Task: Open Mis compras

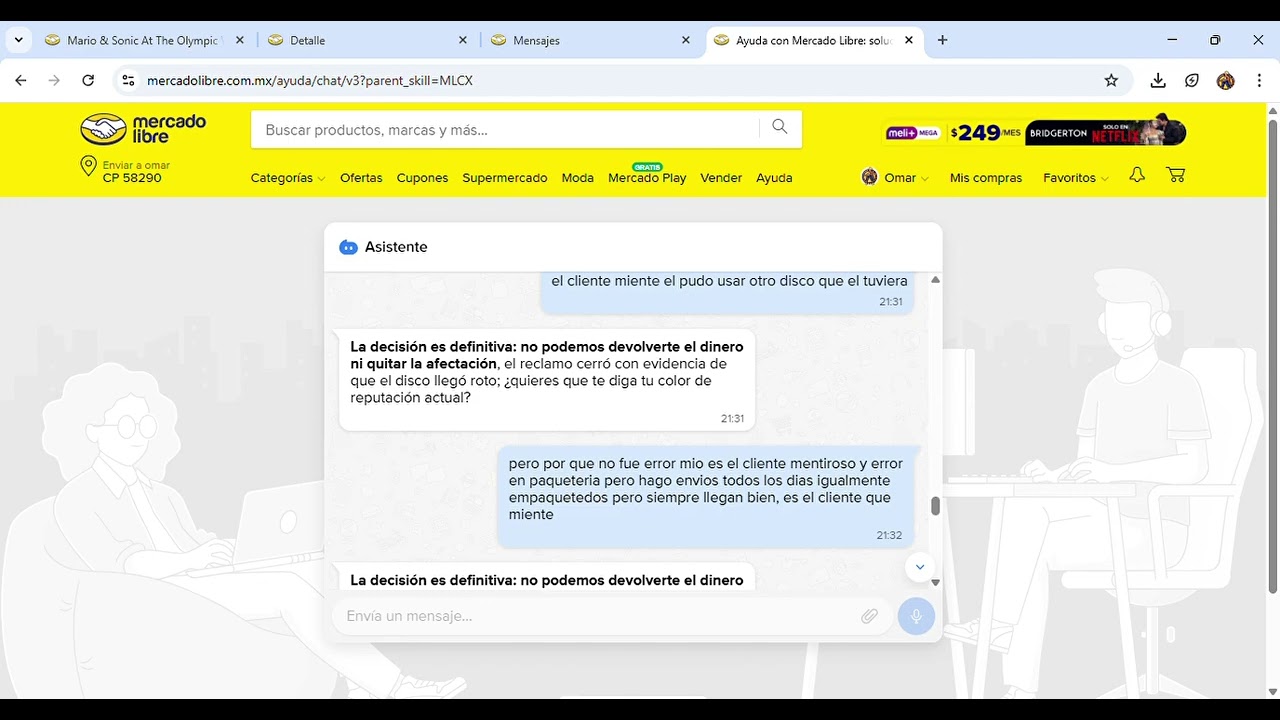Action: pyautogui.click(x=986, y=177)
